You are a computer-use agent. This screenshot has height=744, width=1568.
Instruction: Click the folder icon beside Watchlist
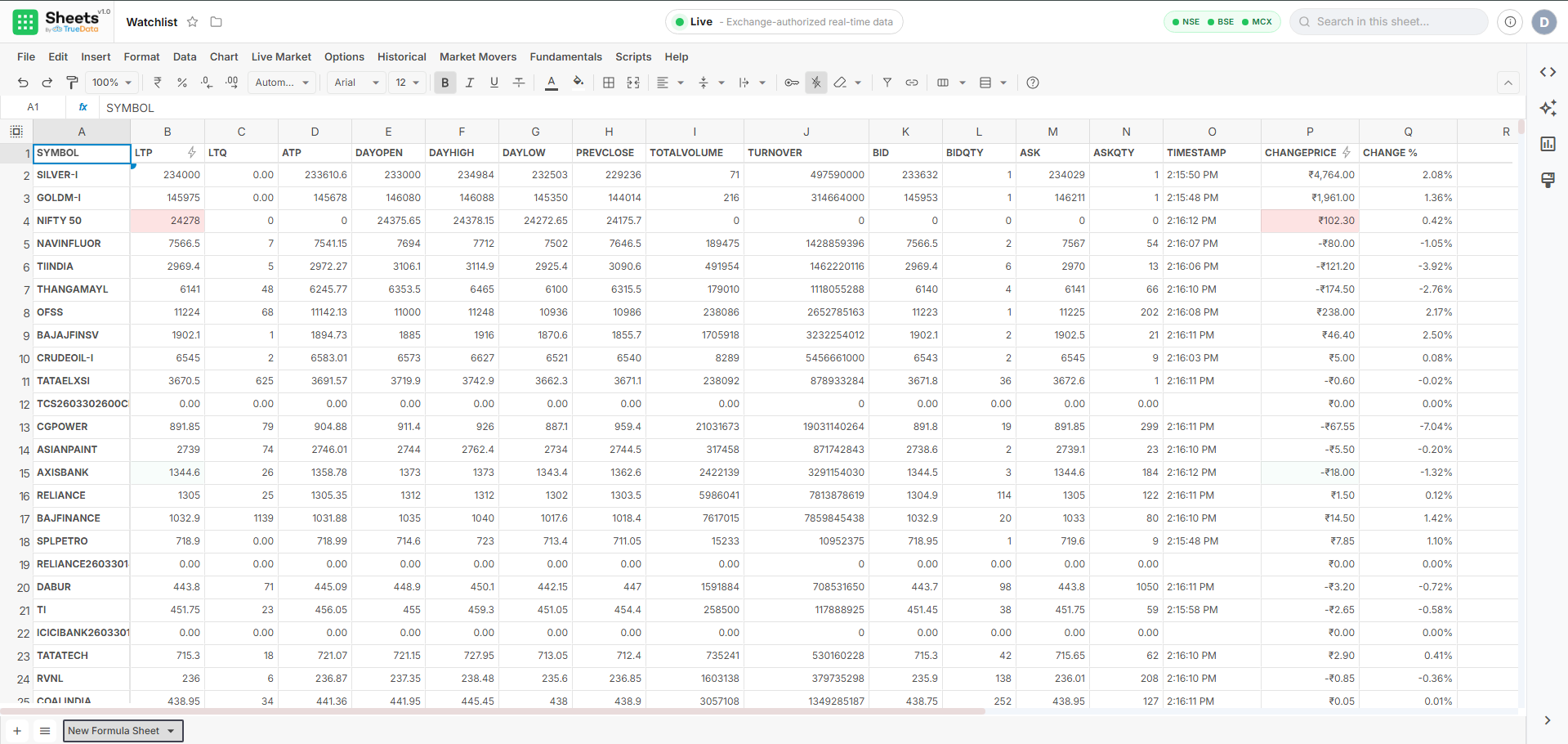pos(217,22)
